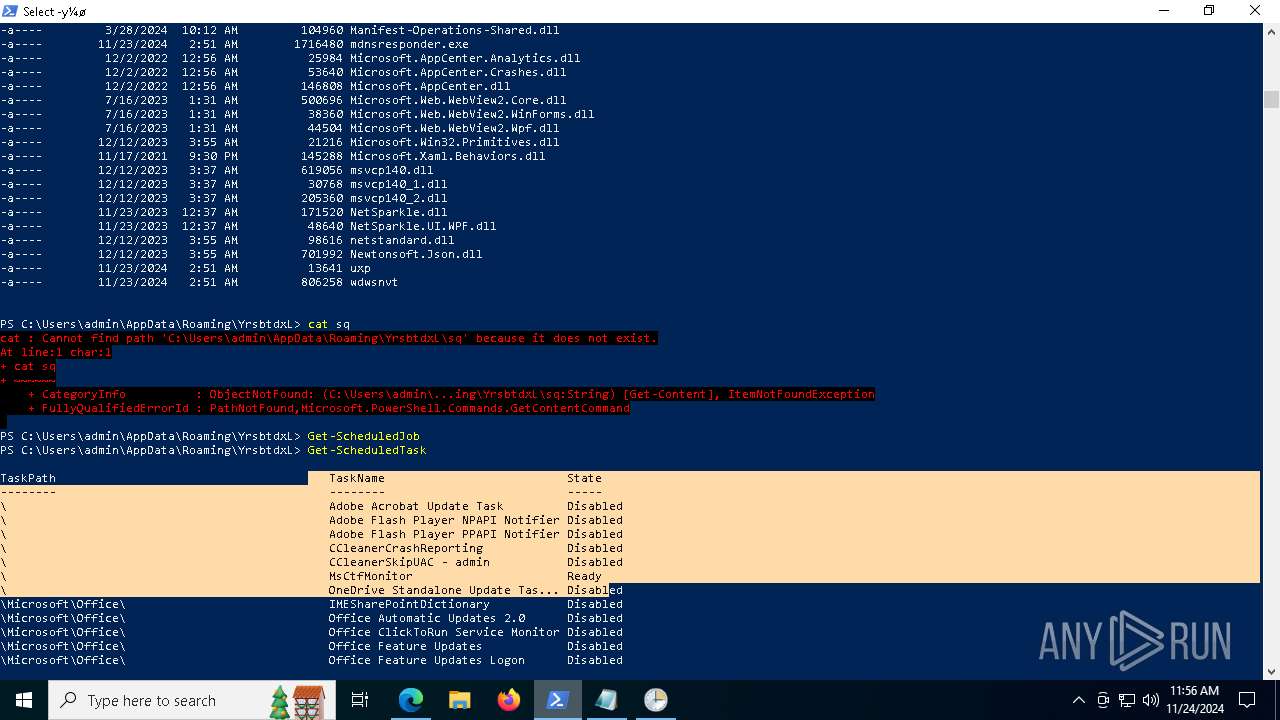Click Office ClickToRun Service Monitor text

(444, 632)
